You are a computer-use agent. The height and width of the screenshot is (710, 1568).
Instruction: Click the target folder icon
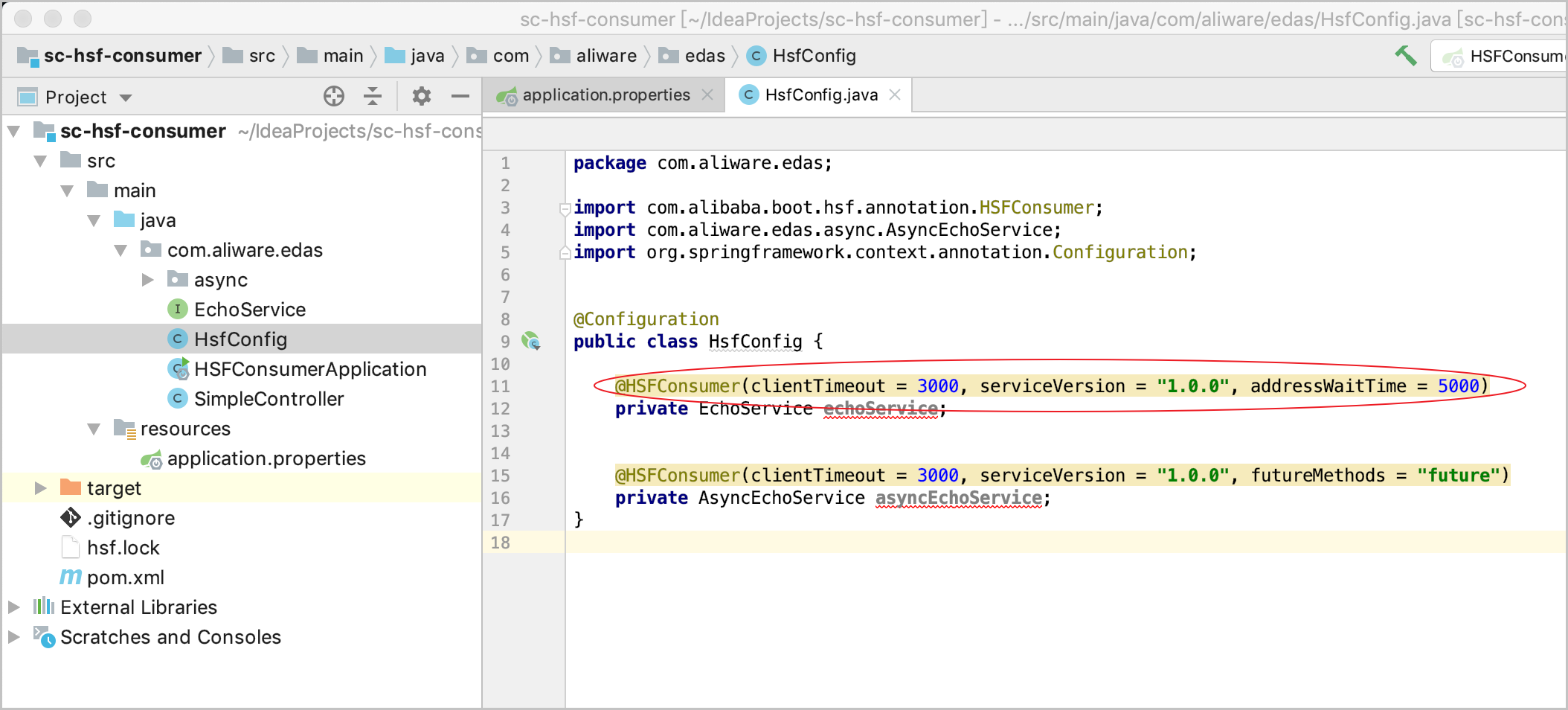71,487
